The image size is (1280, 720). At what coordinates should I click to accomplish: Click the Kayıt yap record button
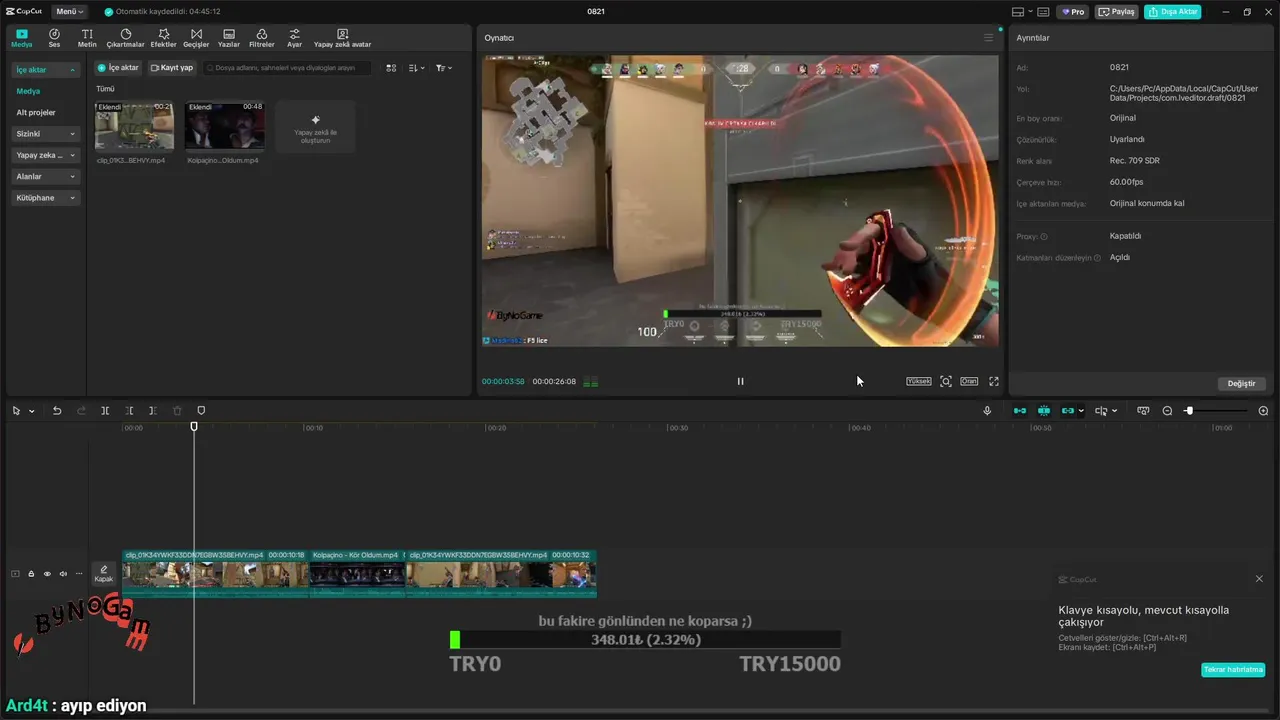tap(172, 68)
